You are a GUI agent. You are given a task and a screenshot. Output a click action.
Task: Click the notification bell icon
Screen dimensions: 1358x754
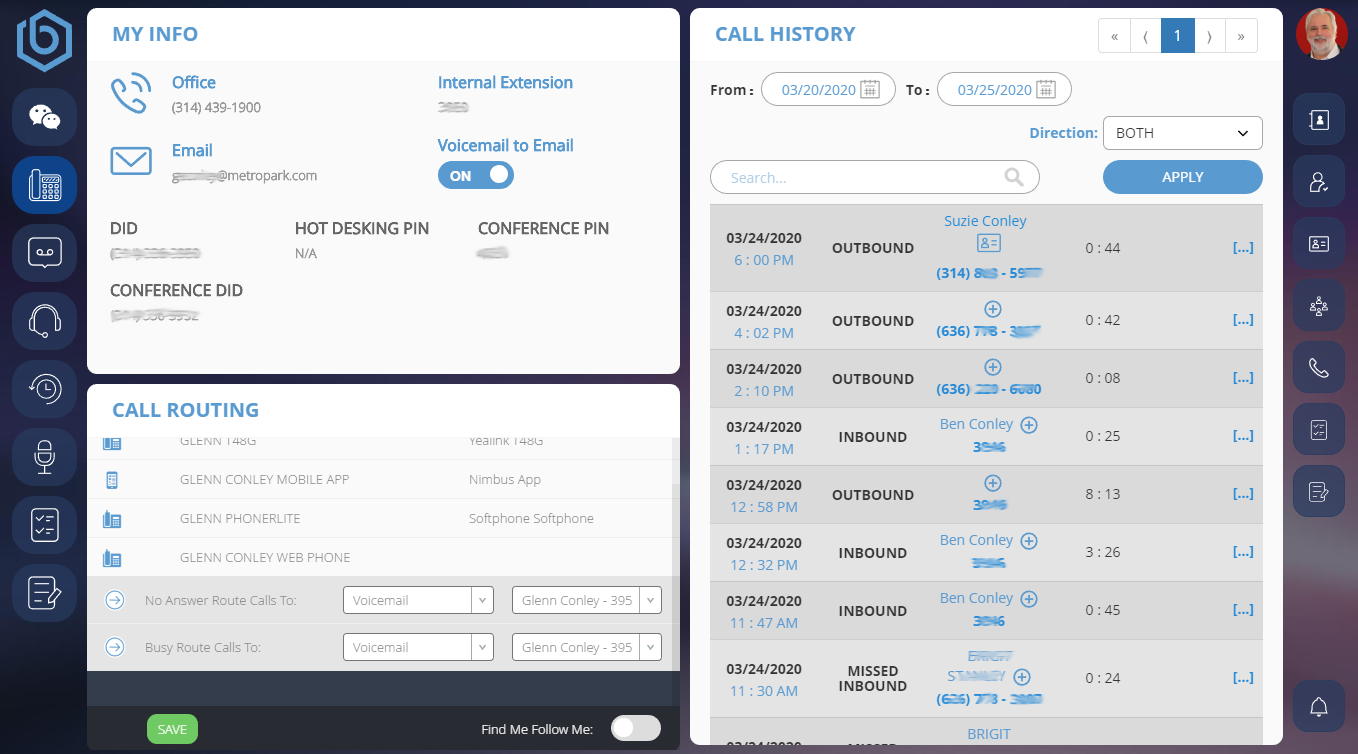pos(1318,707)
